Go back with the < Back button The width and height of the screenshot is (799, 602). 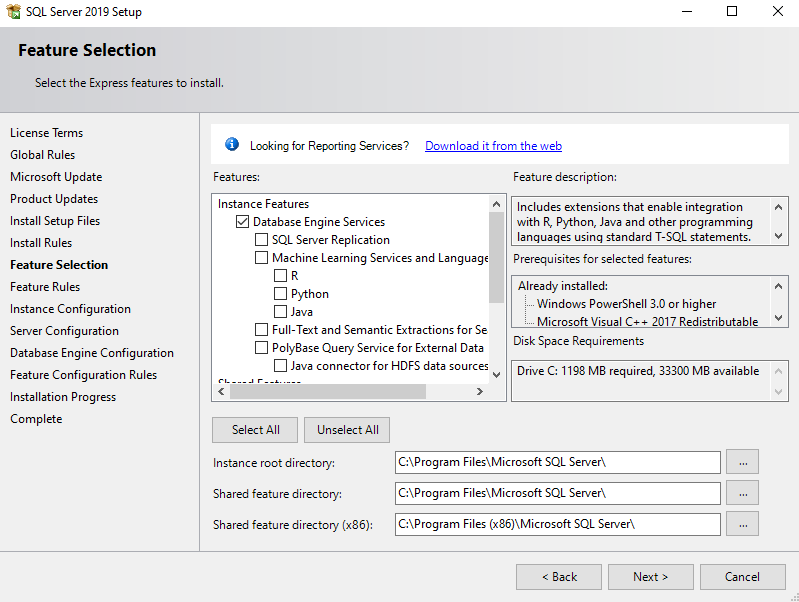point(559,577)
